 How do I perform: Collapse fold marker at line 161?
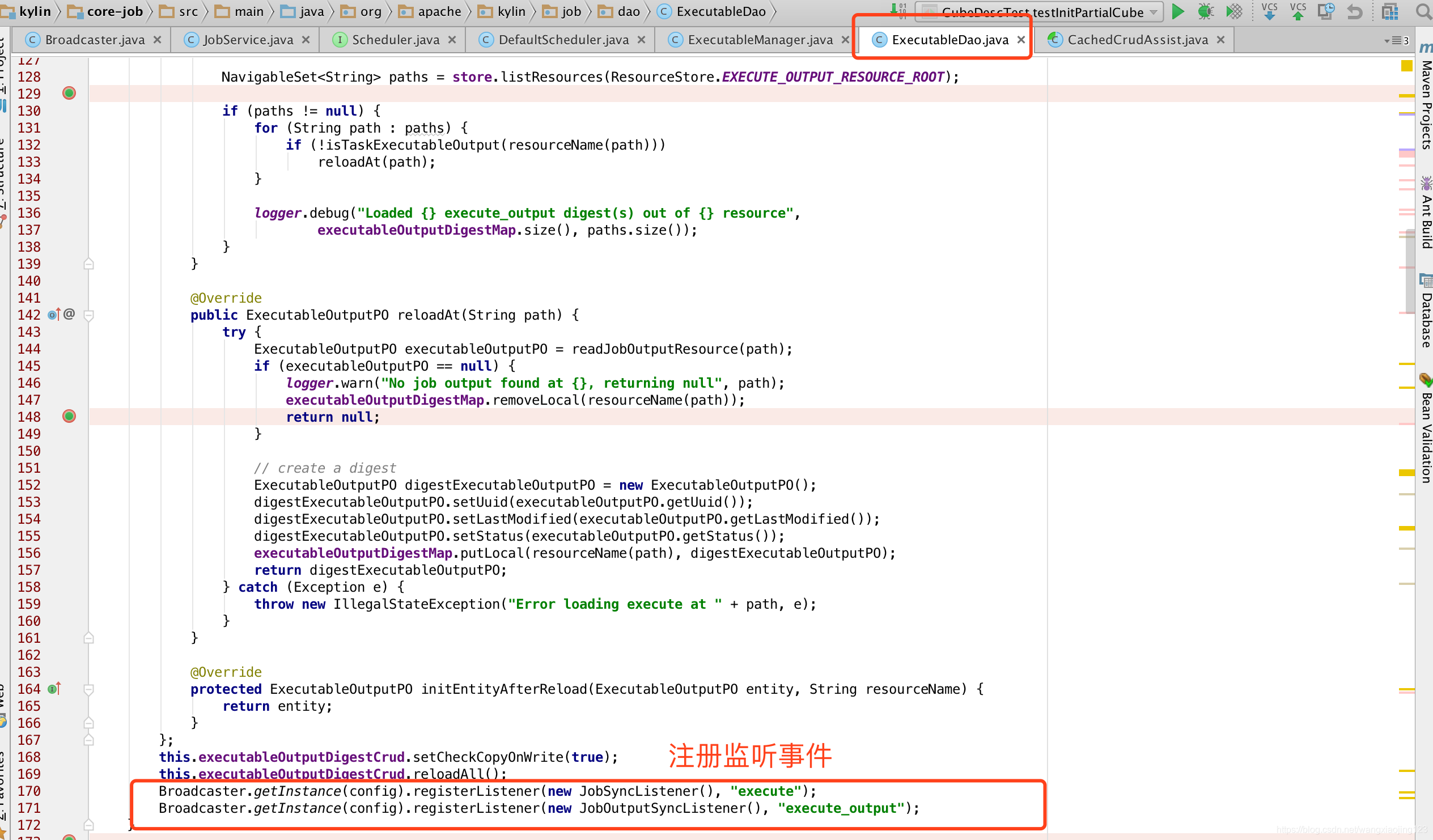pos(88,638)
